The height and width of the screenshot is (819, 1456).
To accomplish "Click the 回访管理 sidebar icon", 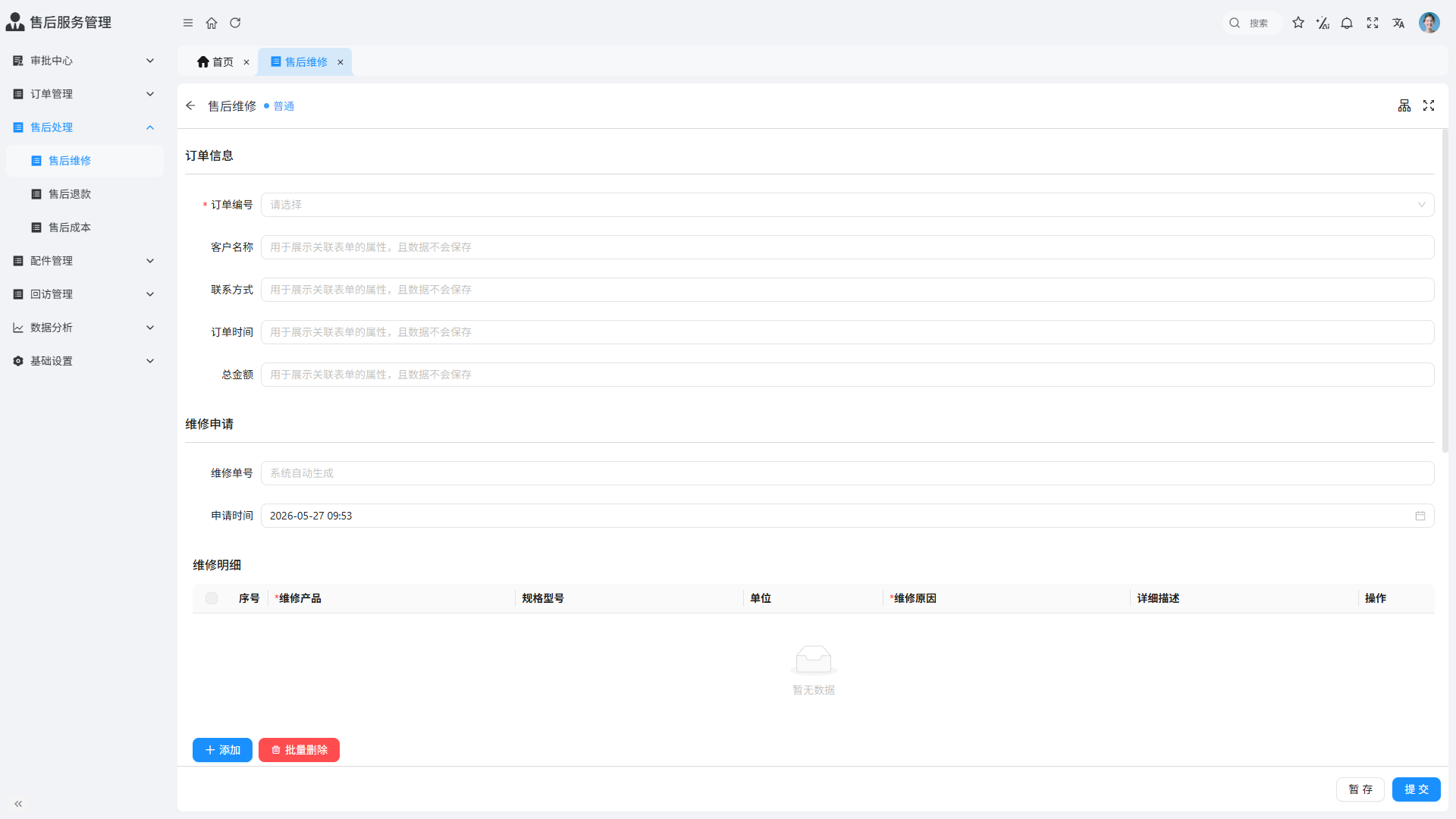I will [18, 294].
